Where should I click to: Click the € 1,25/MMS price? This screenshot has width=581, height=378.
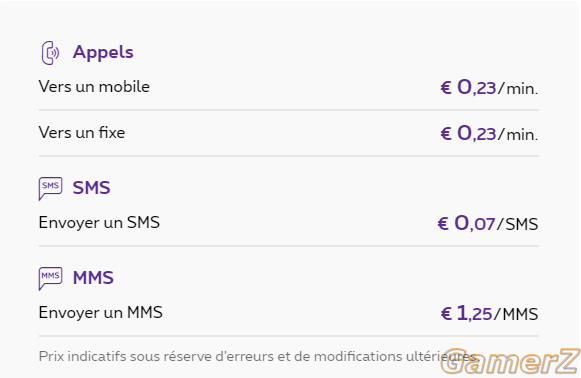(489, 314)
